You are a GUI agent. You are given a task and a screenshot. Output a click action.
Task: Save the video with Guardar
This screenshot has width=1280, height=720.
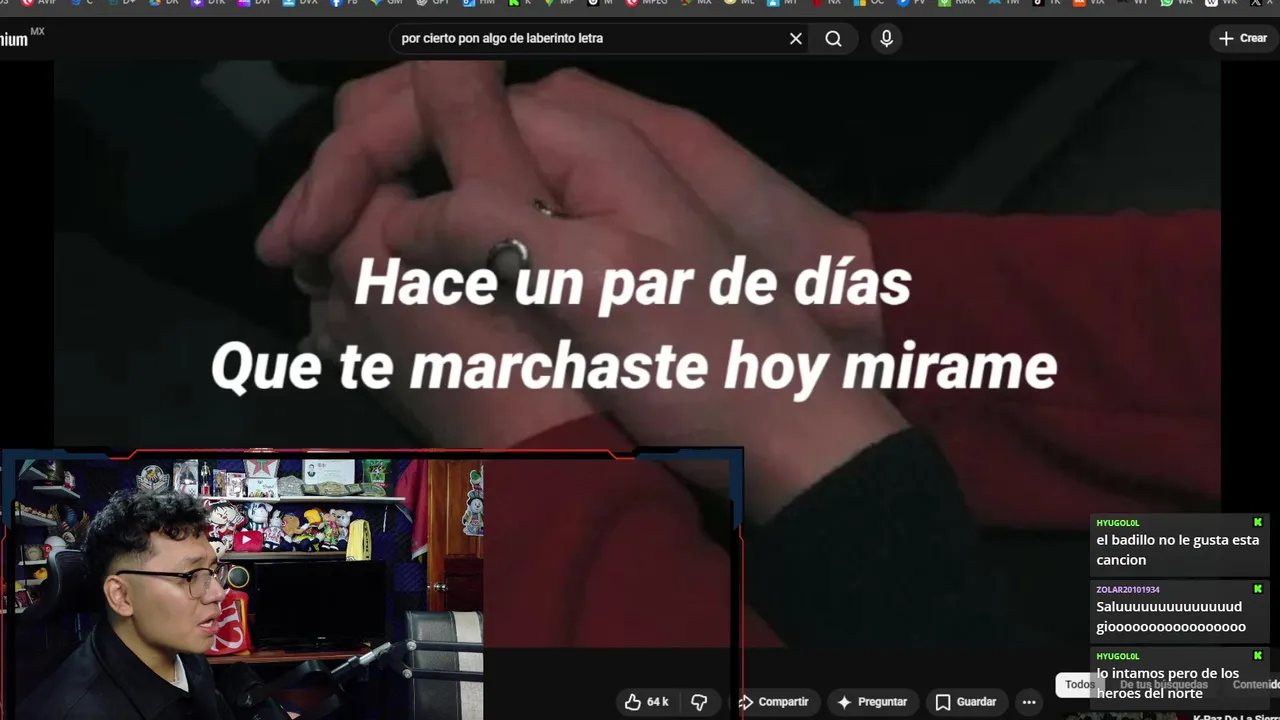pos(966,702)
